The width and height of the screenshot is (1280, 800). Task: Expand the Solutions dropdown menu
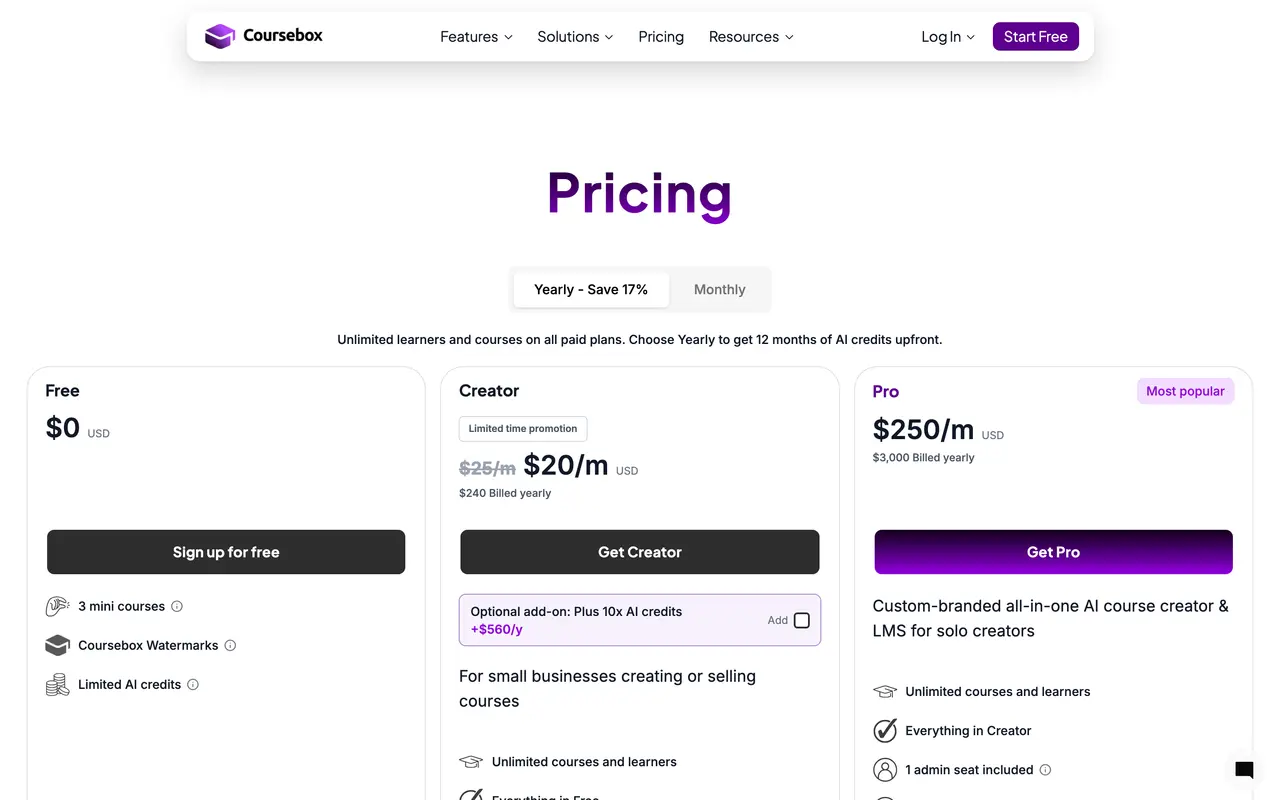click(575, 37)
